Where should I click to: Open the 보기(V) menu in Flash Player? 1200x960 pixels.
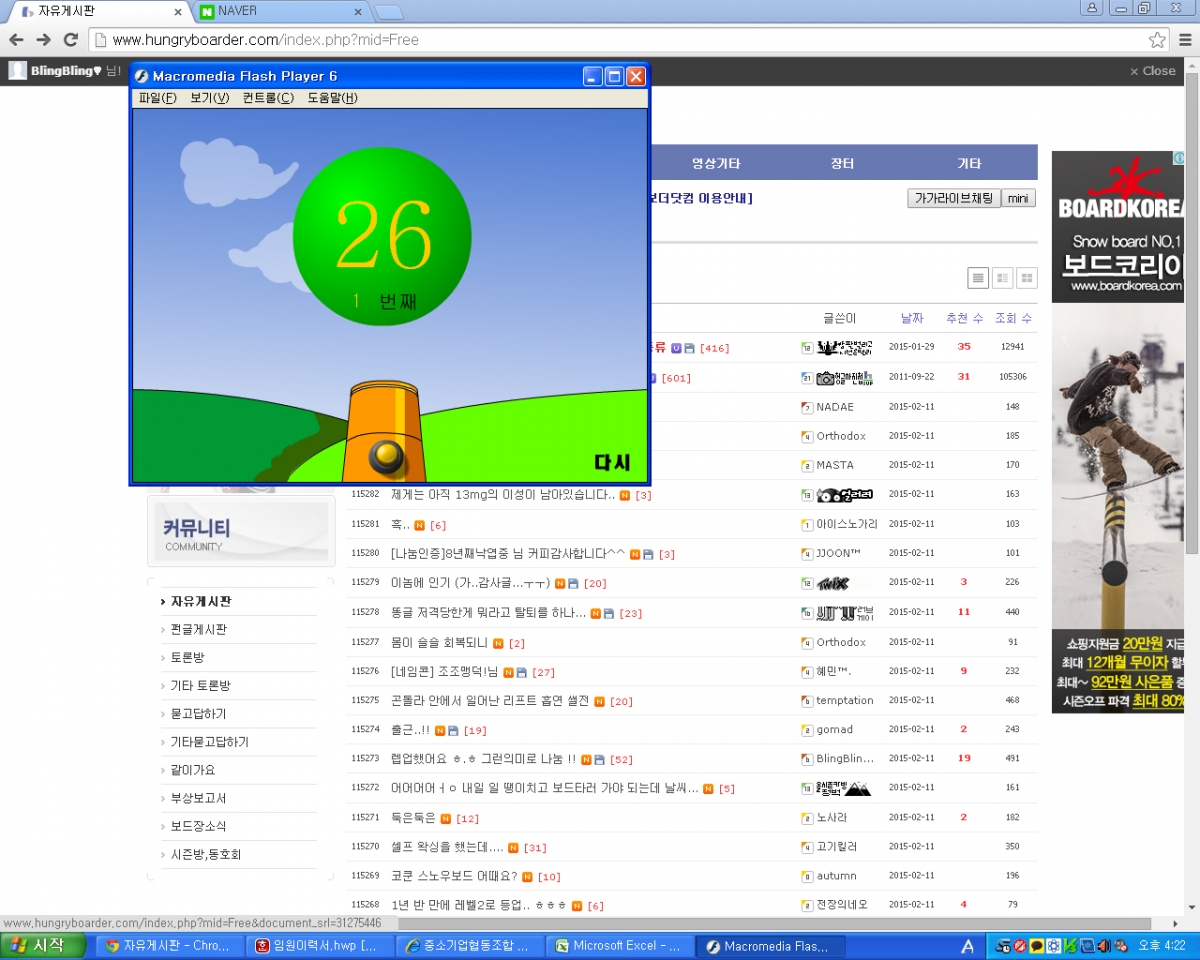209,98
